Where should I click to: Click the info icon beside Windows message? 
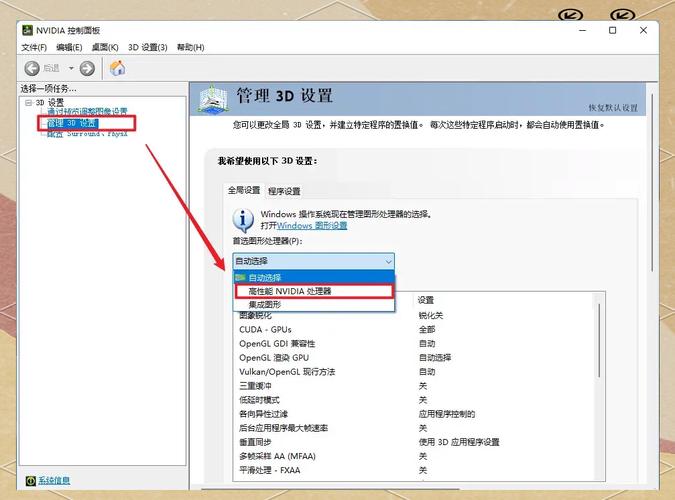243,220
